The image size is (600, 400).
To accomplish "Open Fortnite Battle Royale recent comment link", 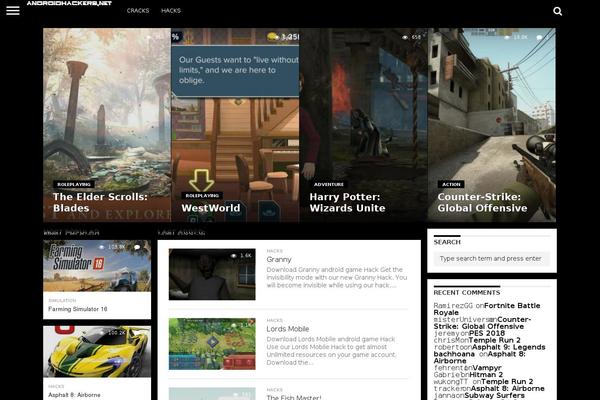I will click(x=487, y=309).
